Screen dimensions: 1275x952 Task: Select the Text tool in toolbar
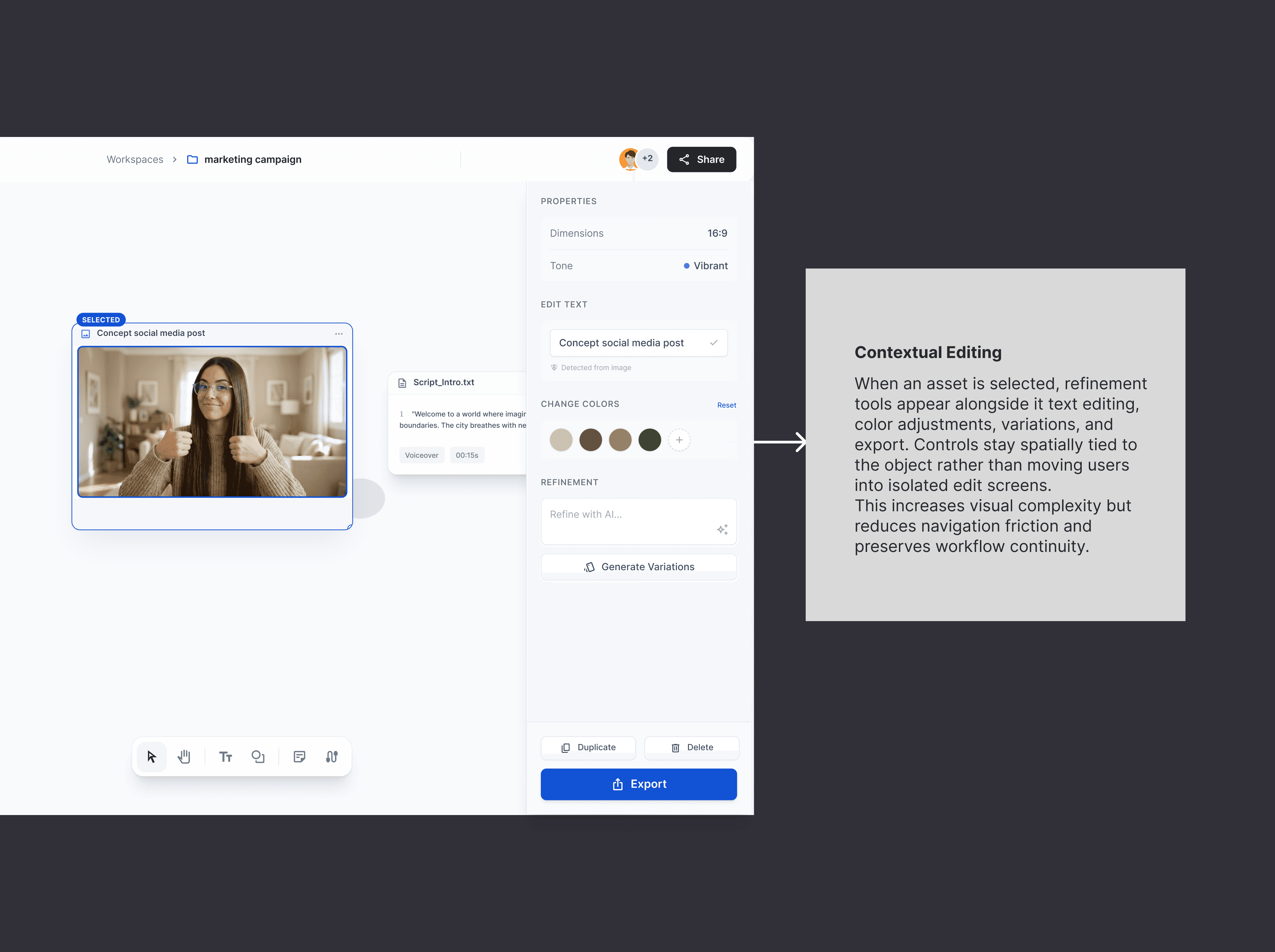coord(225,757)
